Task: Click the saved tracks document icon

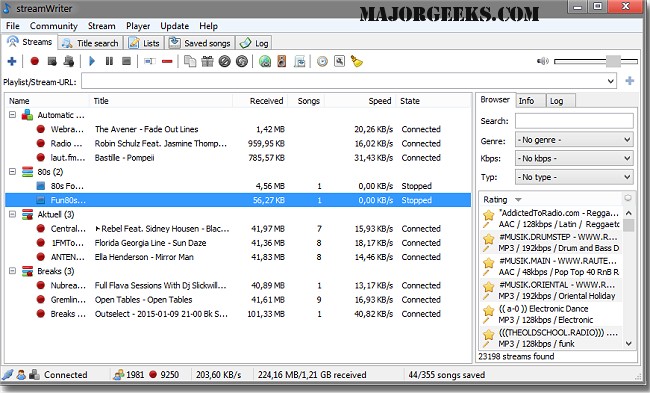Action: [x=299, y=61]
